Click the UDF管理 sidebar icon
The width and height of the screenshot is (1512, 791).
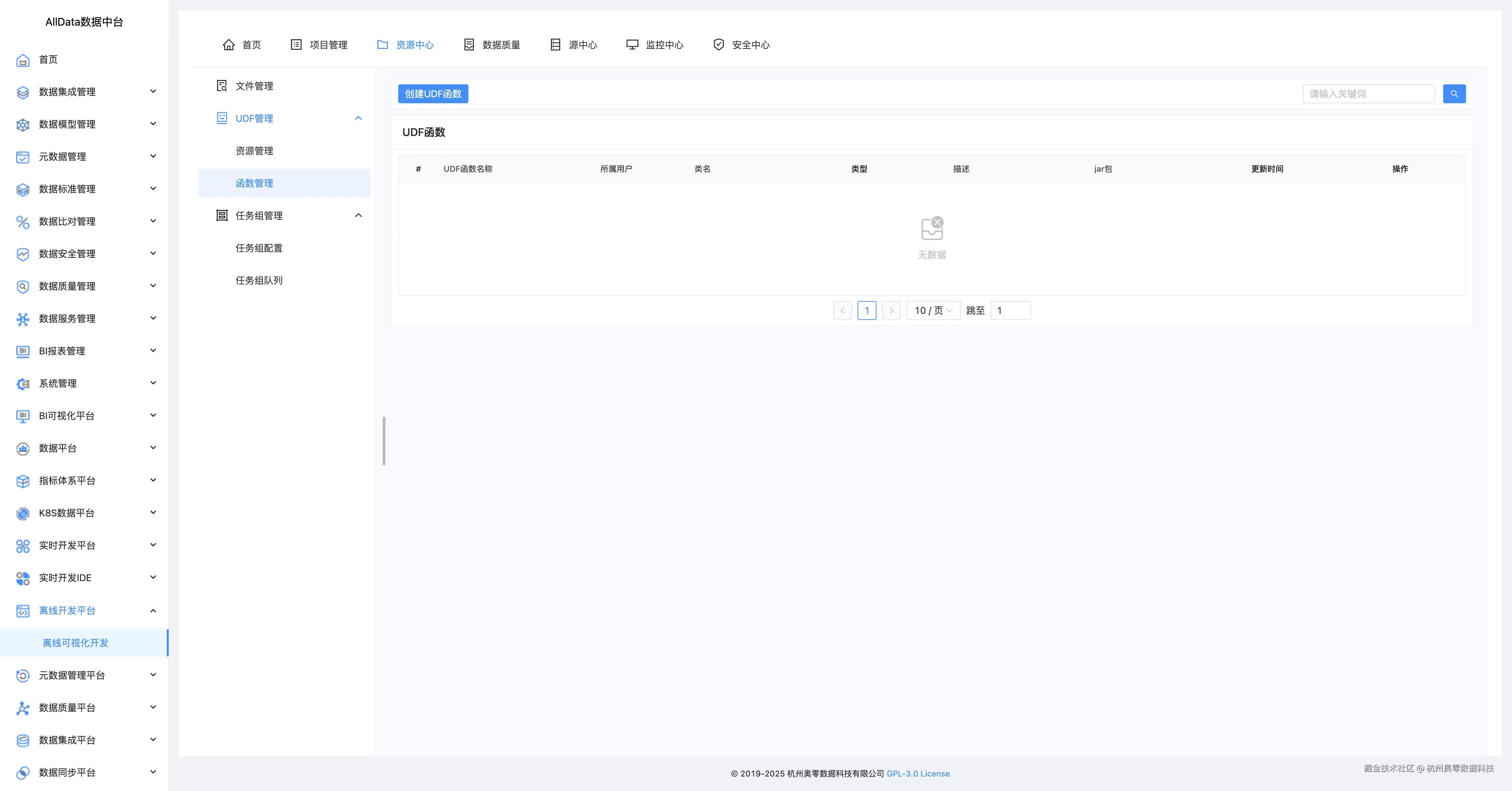pos(222,118)
